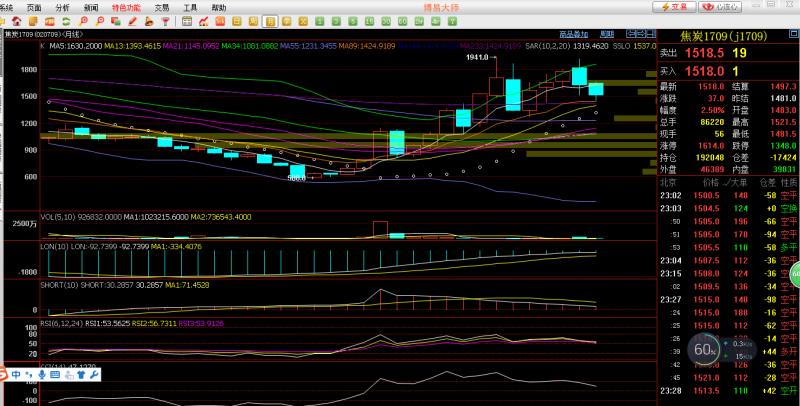Screen dimensions: 800x406
Task: Open the red 特色功能 menu
Action: tap(127, 8)
